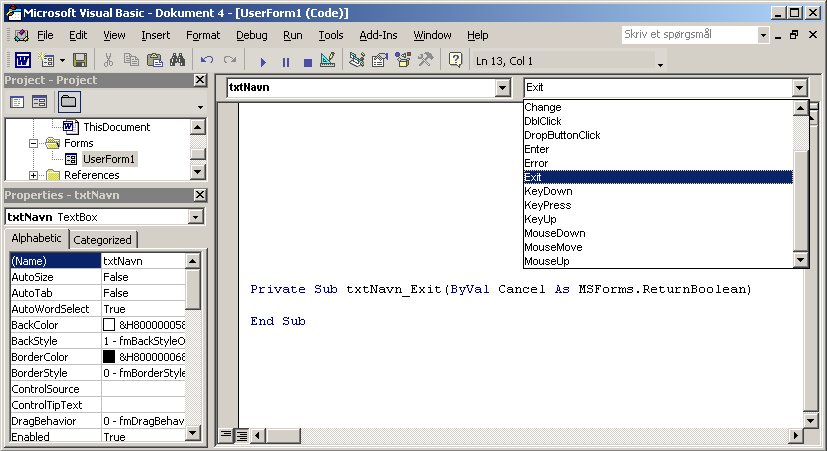
Task: Select MouseMove in the event list
Action: coord(658,247)
